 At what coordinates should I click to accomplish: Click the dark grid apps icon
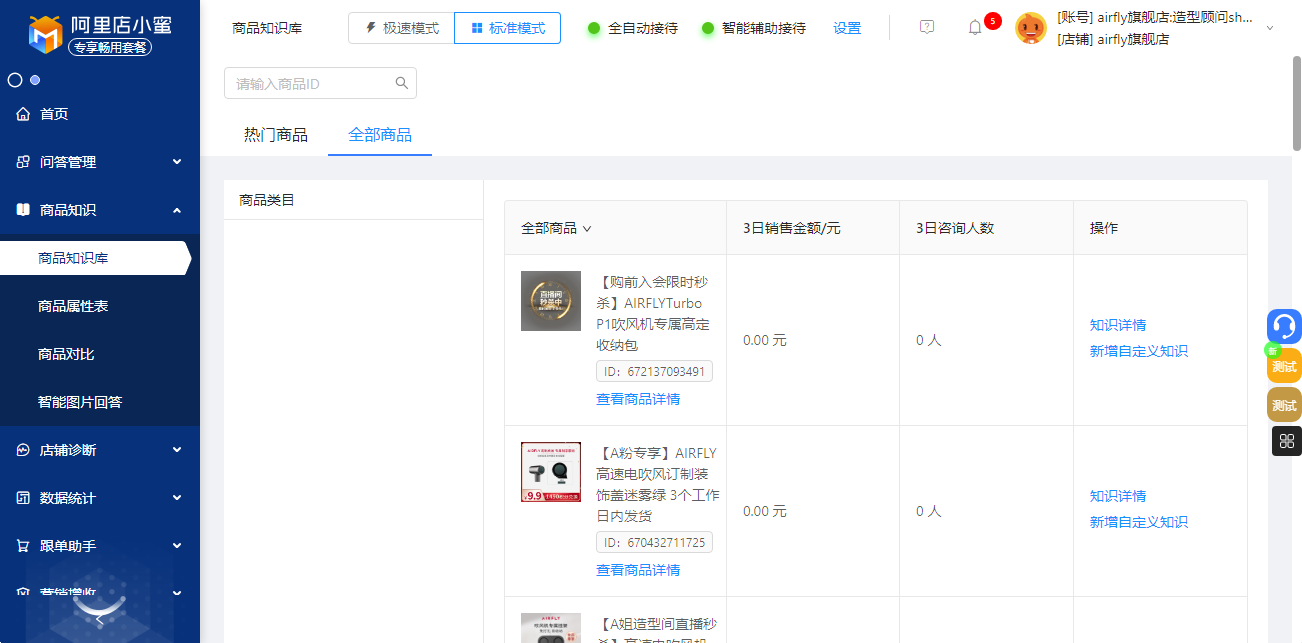pos(1286,441)
